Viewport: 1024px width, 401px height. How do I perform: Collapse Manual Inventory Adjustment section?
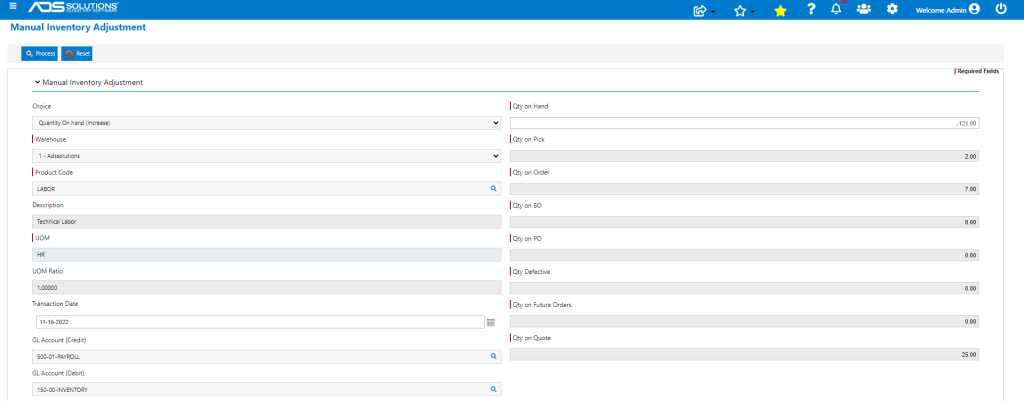37,83
